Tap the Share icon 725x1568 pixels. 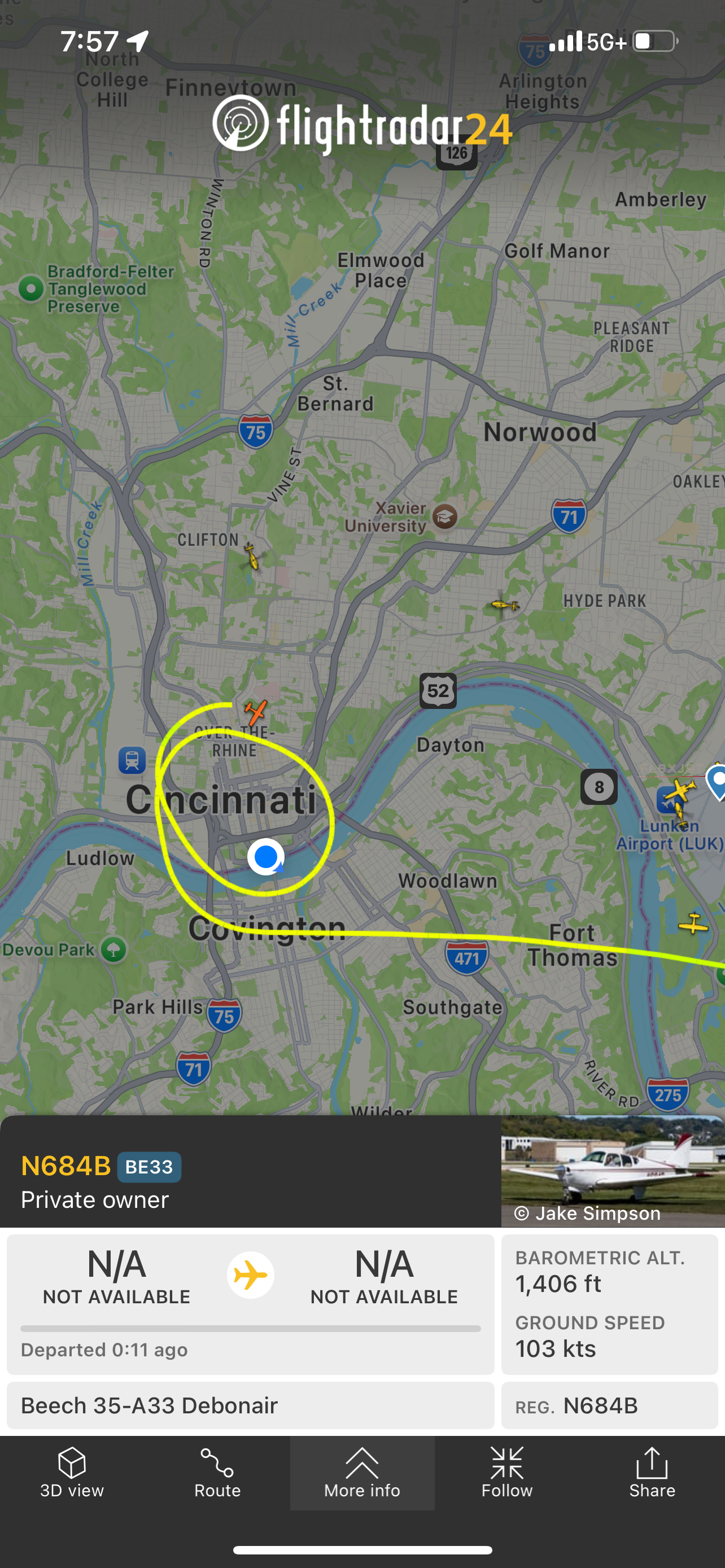(652, 1473)
